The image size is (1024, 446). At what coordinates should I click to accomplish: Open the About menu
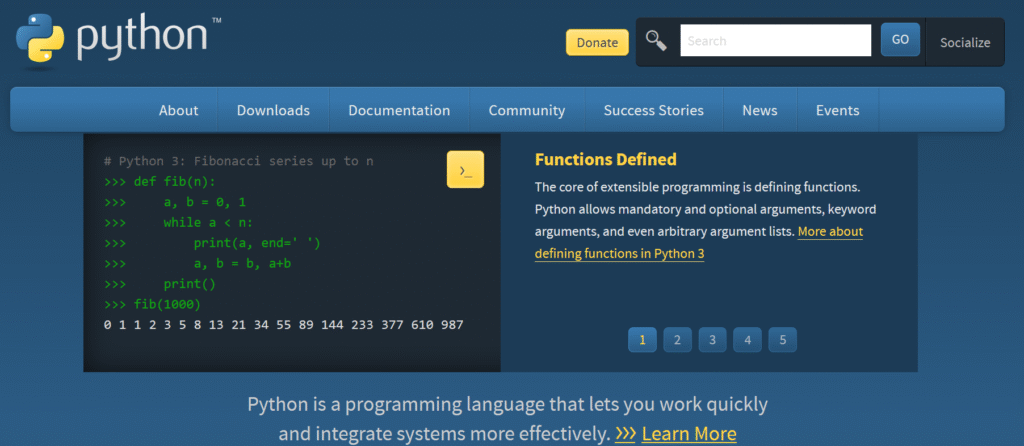pos(178,110)
